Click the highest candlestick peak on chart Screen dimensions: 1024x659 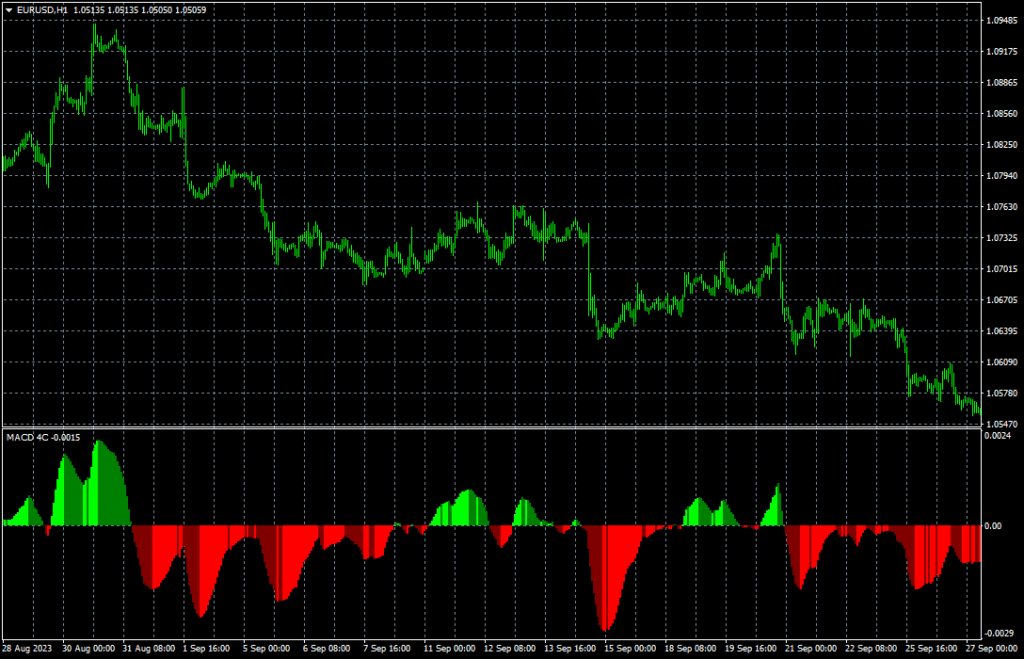[x=95, y=25]
